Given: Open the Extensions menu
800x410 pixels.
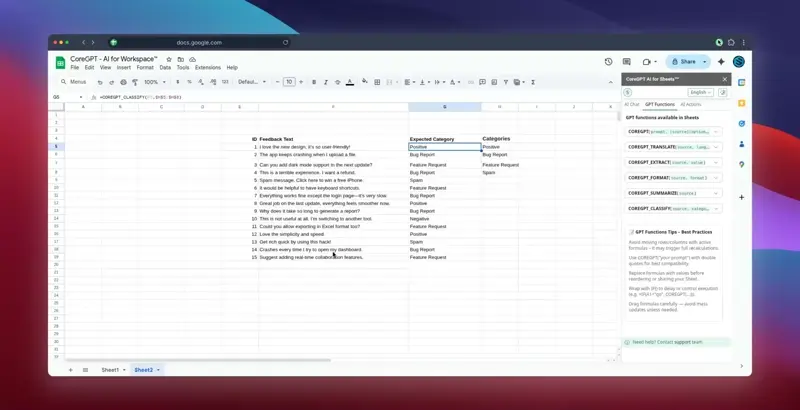Looking at the screenshot, I should [208, 67].
